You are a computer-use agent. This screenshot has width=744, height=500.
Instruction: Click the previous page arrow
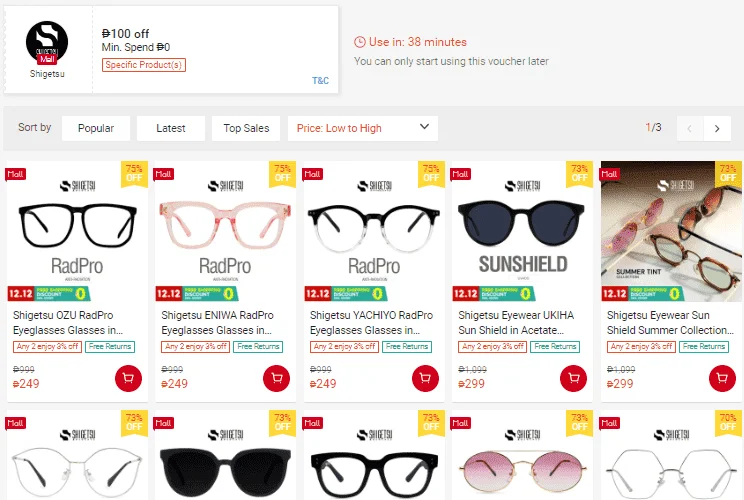689,128
